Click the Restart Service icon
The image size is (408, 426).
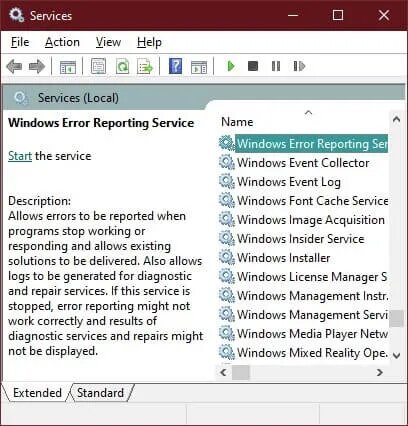click(x=299, y=66)
